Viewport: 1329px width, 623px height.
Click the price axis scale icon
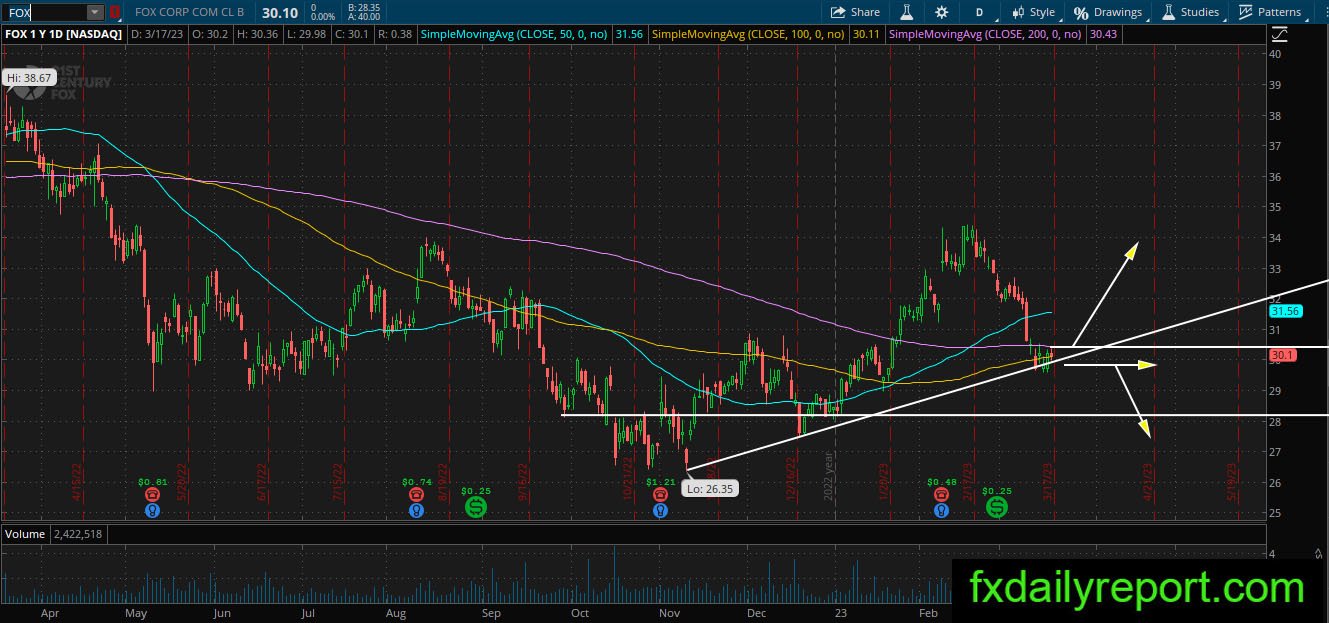(1278, 34)
